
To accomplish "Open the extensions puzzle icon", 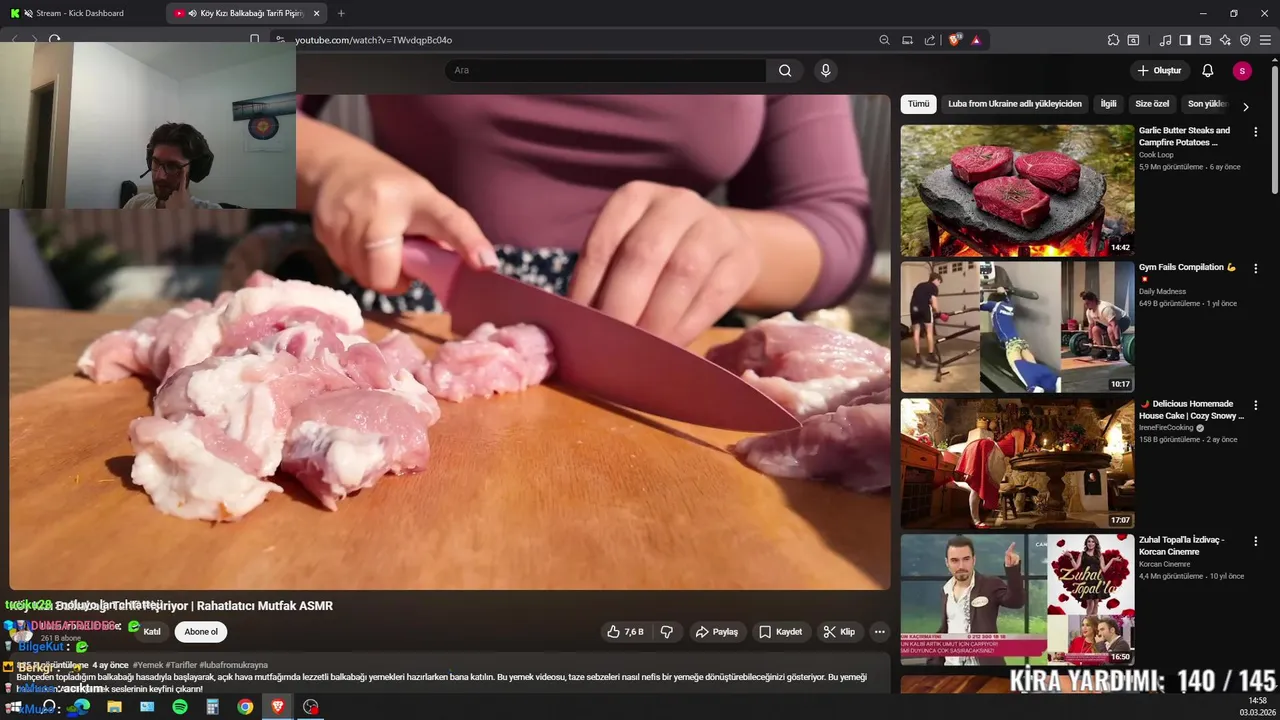I will tap(1113, 40).
